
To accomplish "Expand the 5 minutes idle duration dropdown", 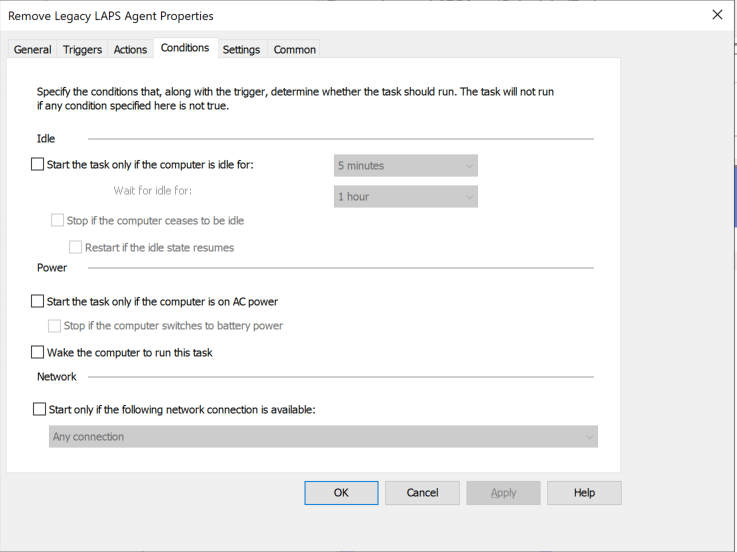I will tap(405, 166).
